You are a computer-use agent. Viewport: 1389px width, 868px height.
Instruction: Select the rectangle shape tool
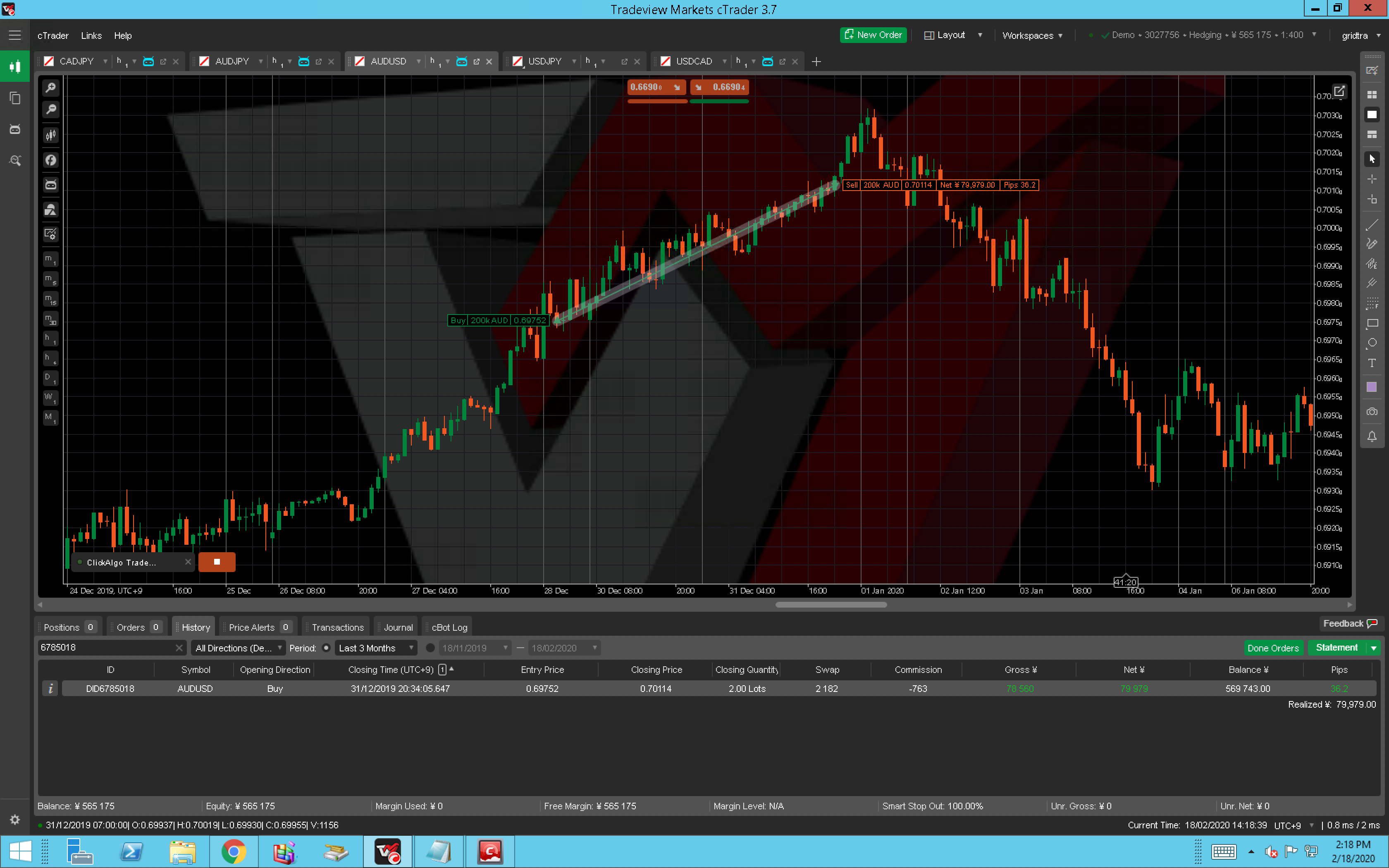[x=1372, y=324]
